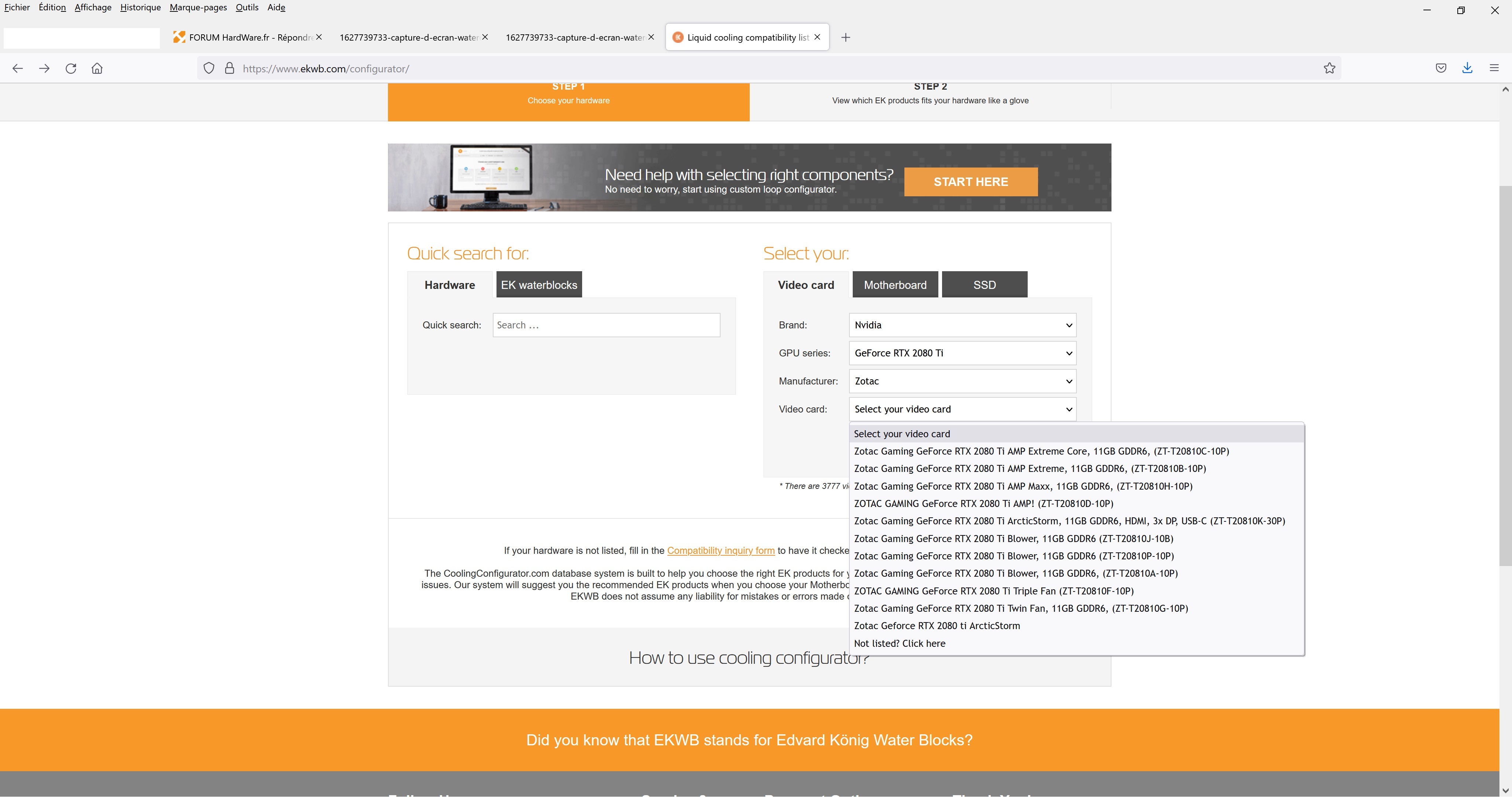Open the Firefox hamburger menu
1512x797 pixels.
click(x=1494, y=68)
